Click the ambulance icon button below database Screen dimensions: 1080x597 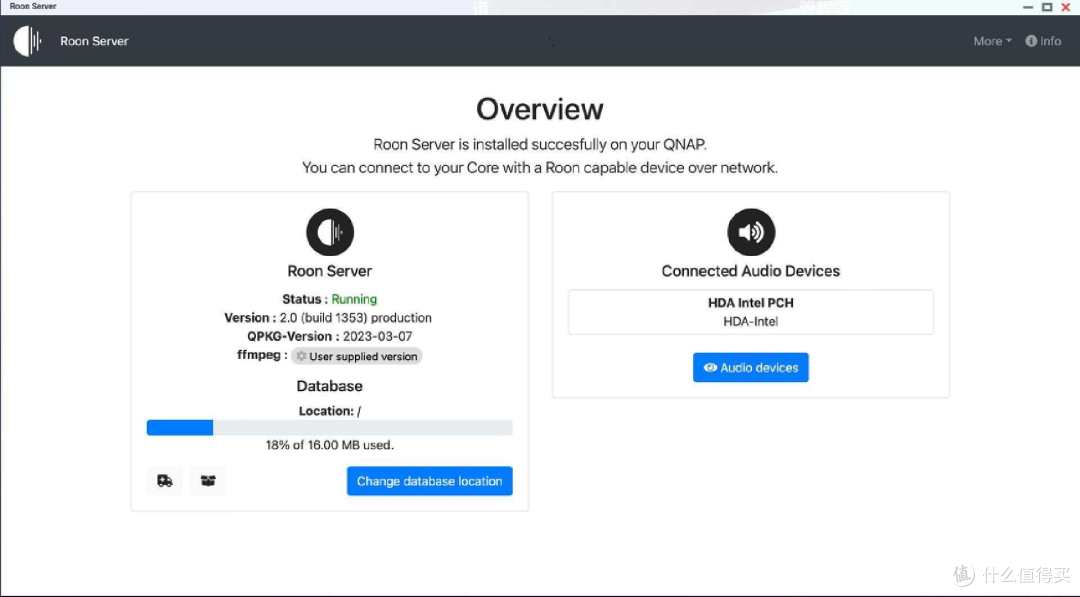[165, 481]
